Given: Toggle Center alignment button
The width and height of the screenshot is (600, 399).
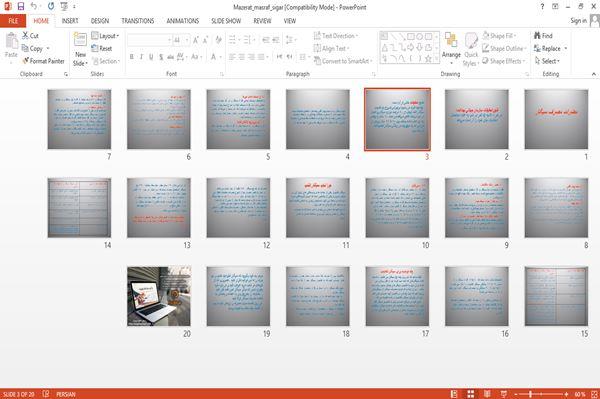Looking at the screenshot, I should click(x=241, y=57).
